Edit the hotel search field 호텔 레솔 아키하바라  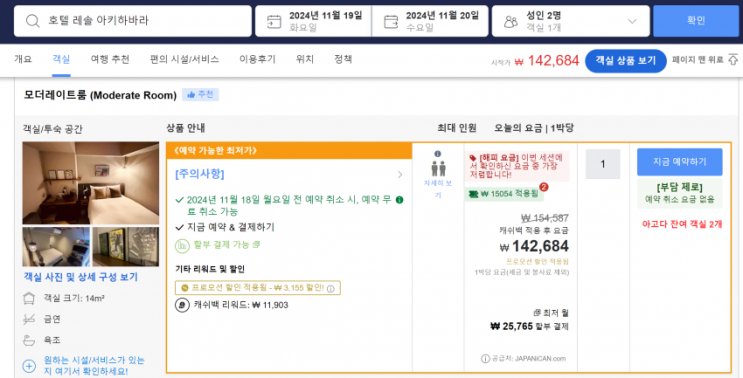pos(133,21)
